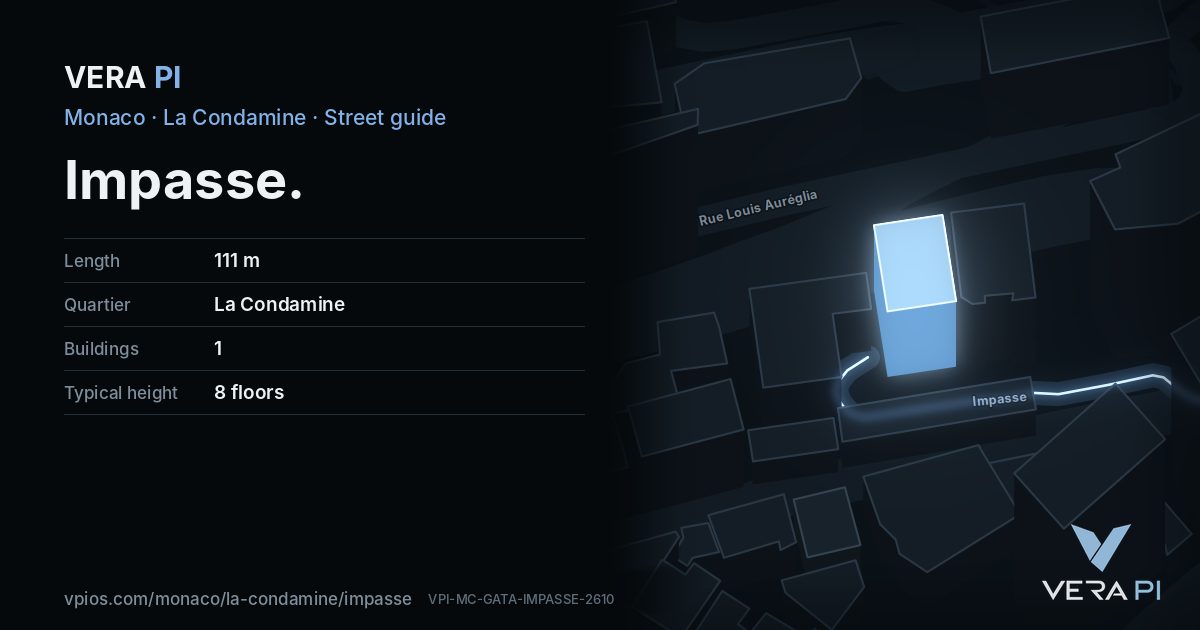Click the 8 floors value
Image resolution: width=1200 pixels, height=630 pixels.
249,393
